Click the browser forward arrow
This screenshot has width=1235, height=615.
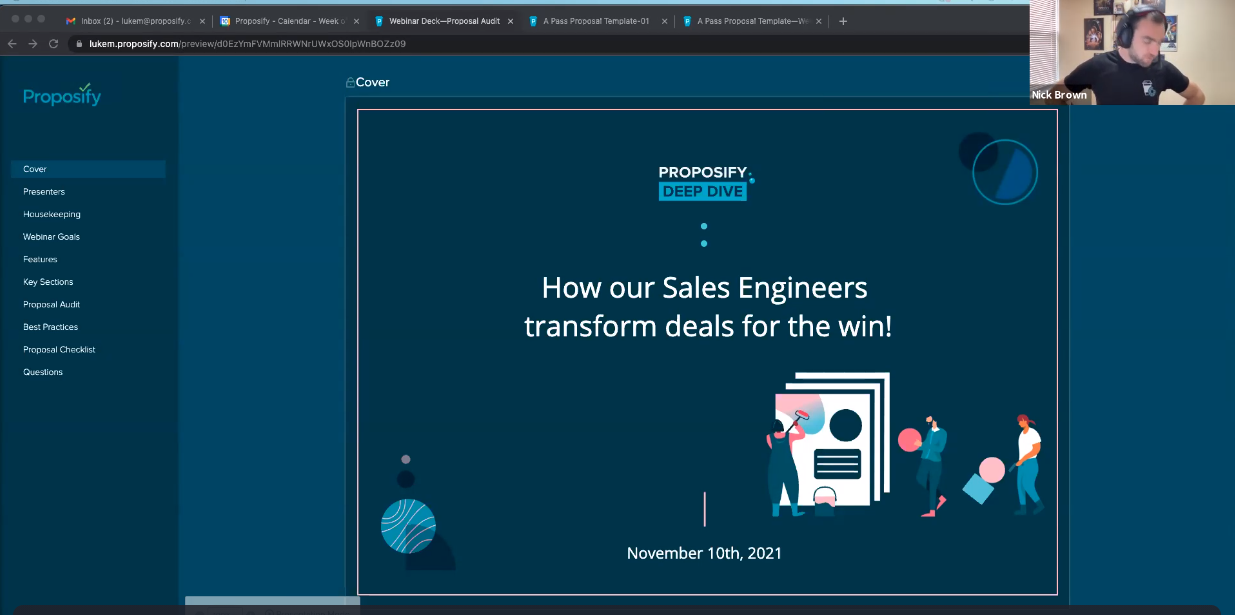pos(32,44)
